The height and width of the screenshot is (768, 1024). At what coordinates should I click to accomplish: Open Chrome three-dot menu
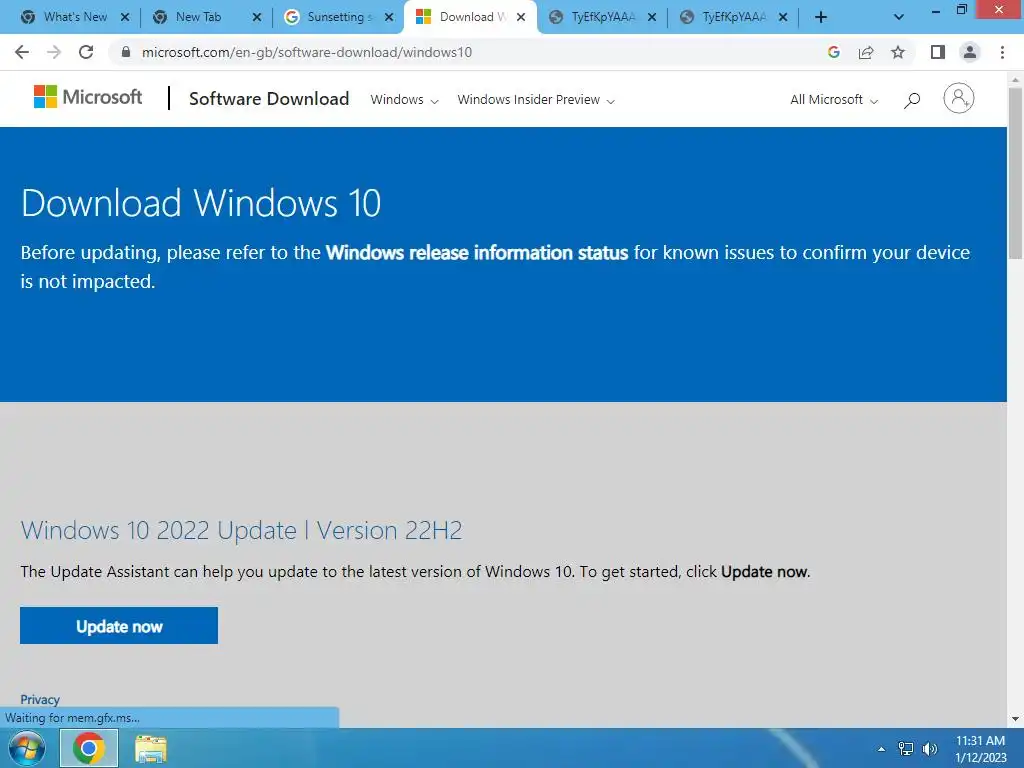point(1002,52)
